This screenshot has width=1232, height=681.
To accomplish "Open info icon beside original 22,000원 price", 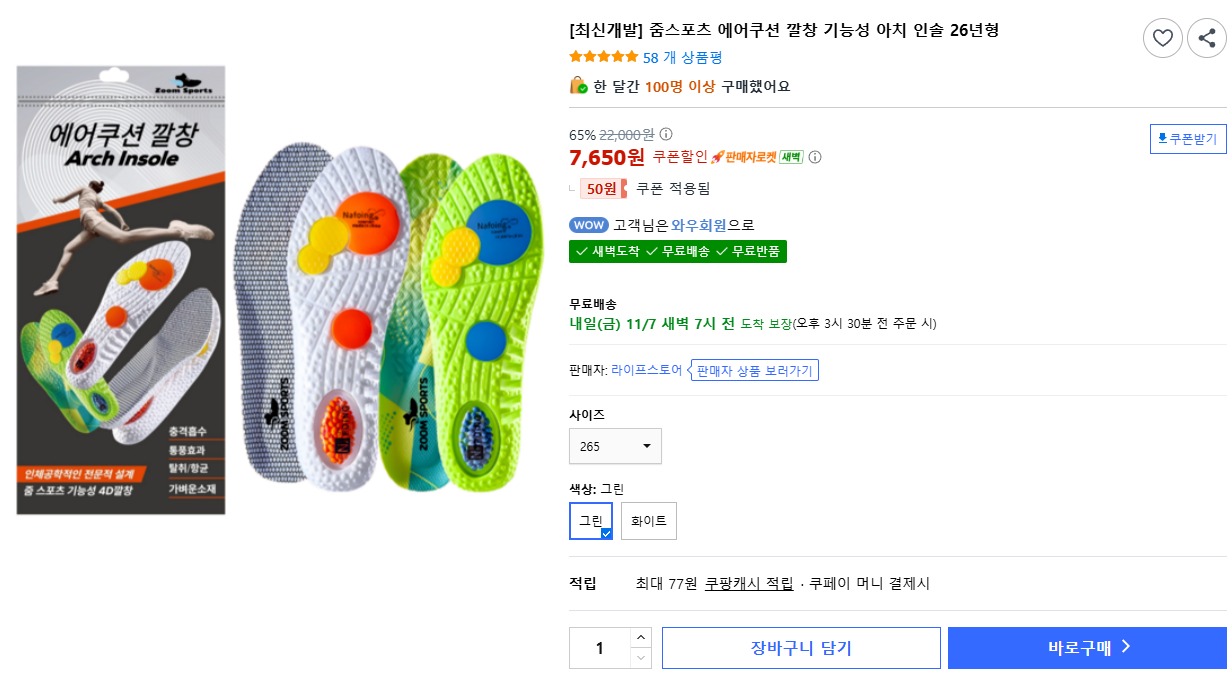I will (x=666, y=134).
